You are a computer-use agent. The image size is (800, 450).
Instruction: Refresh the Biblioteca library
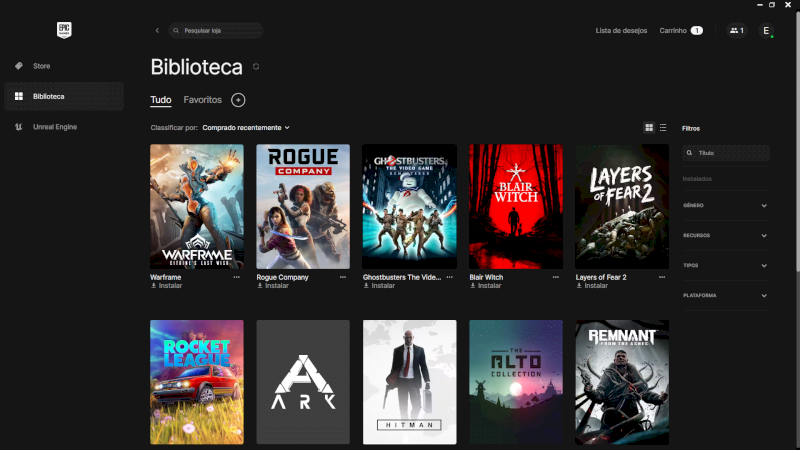click(256, 67)
